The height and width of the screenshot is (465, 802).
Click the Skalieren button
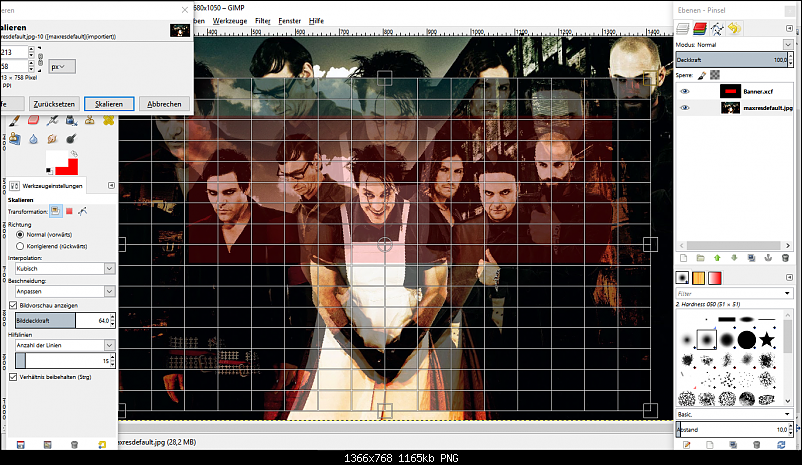(109, 104)
